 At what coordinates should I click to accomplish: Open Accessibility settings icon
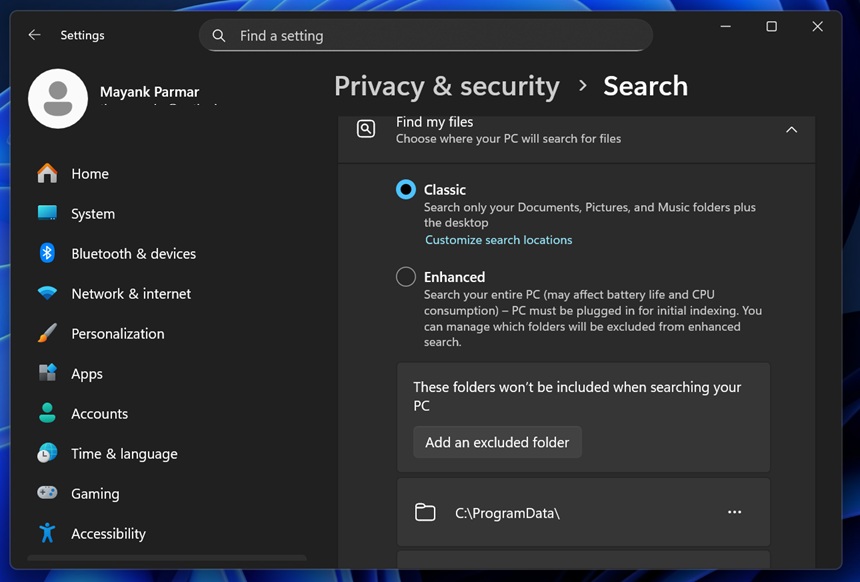tap(48, 533)
